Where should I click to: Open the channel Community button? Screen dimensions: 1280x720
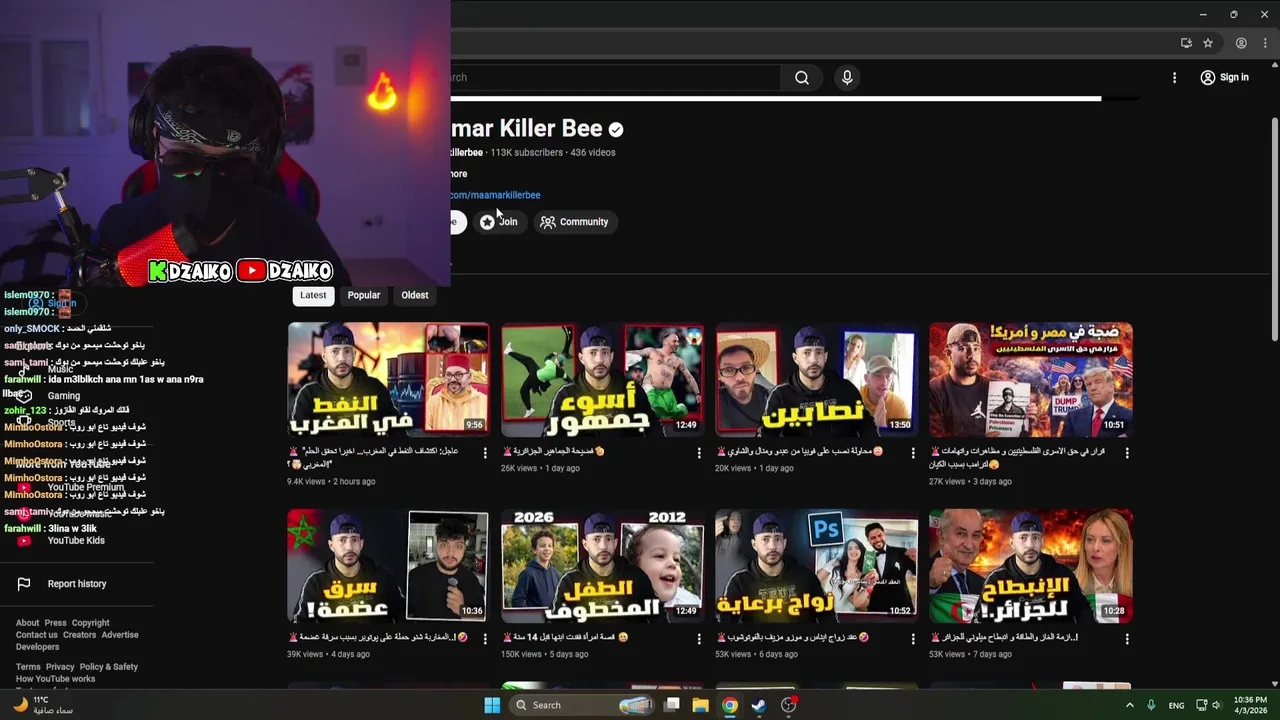tap(574, 222)
